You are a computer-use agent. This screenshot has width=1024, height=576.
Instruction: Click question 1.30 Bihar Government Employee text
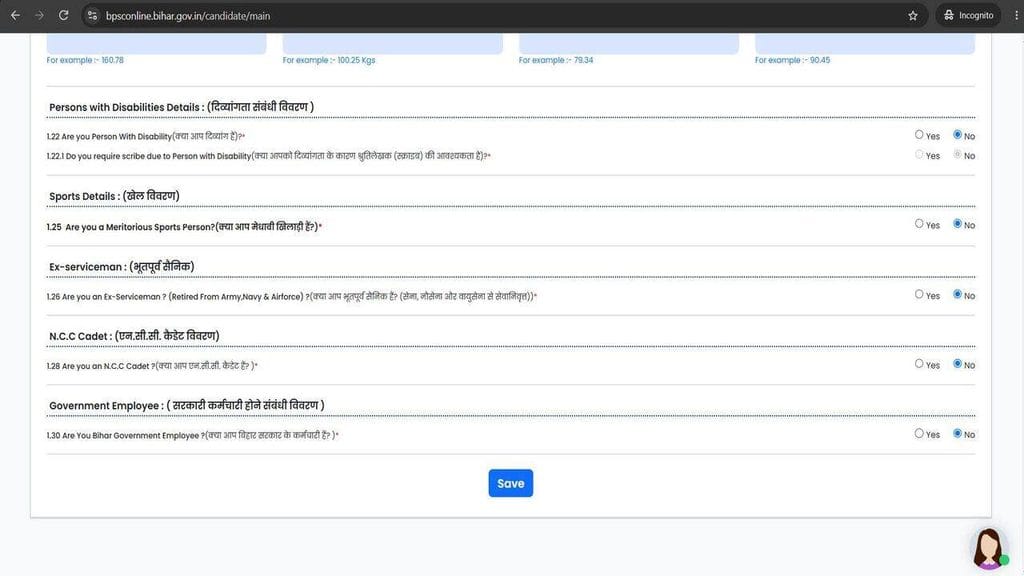coord(193,435)
